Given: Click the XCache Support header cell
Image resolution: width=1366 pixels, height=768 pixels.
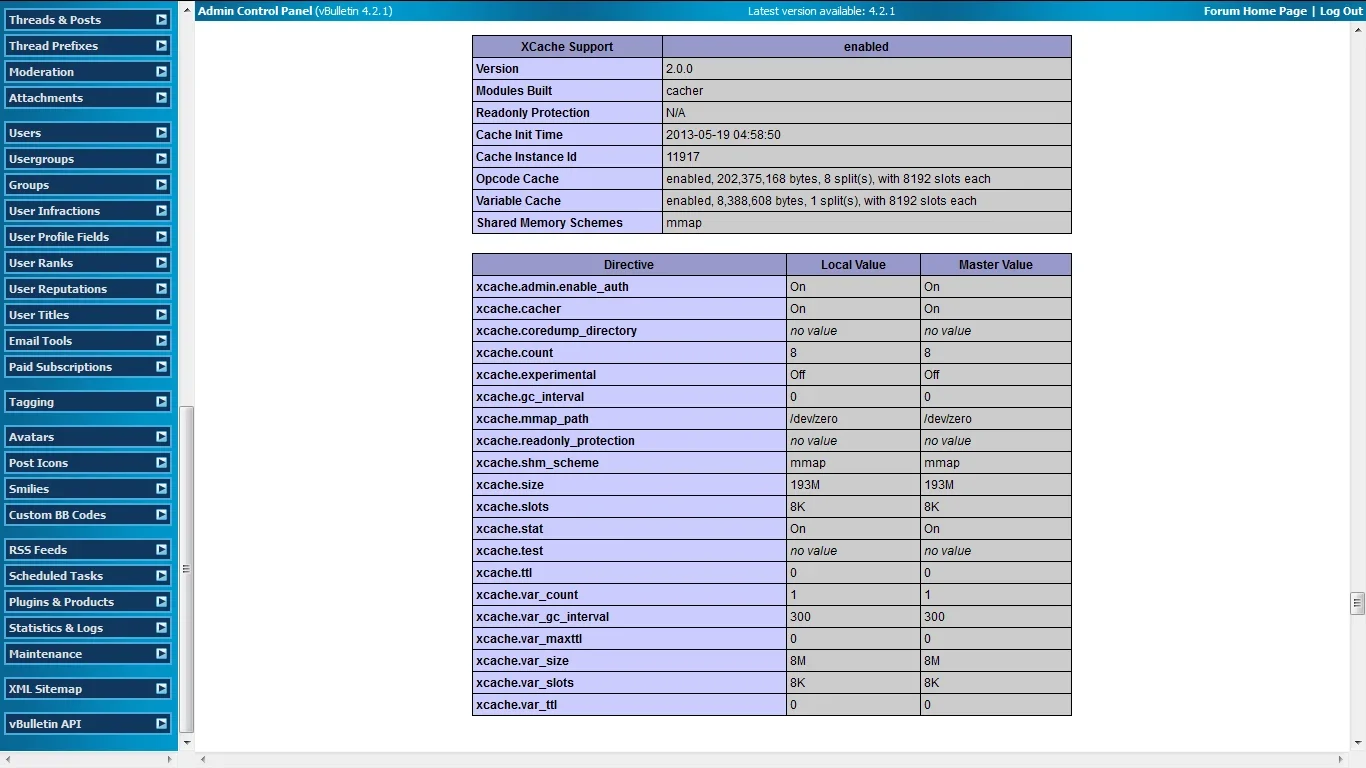Looking at the screenshot, I should pos(567,47).
